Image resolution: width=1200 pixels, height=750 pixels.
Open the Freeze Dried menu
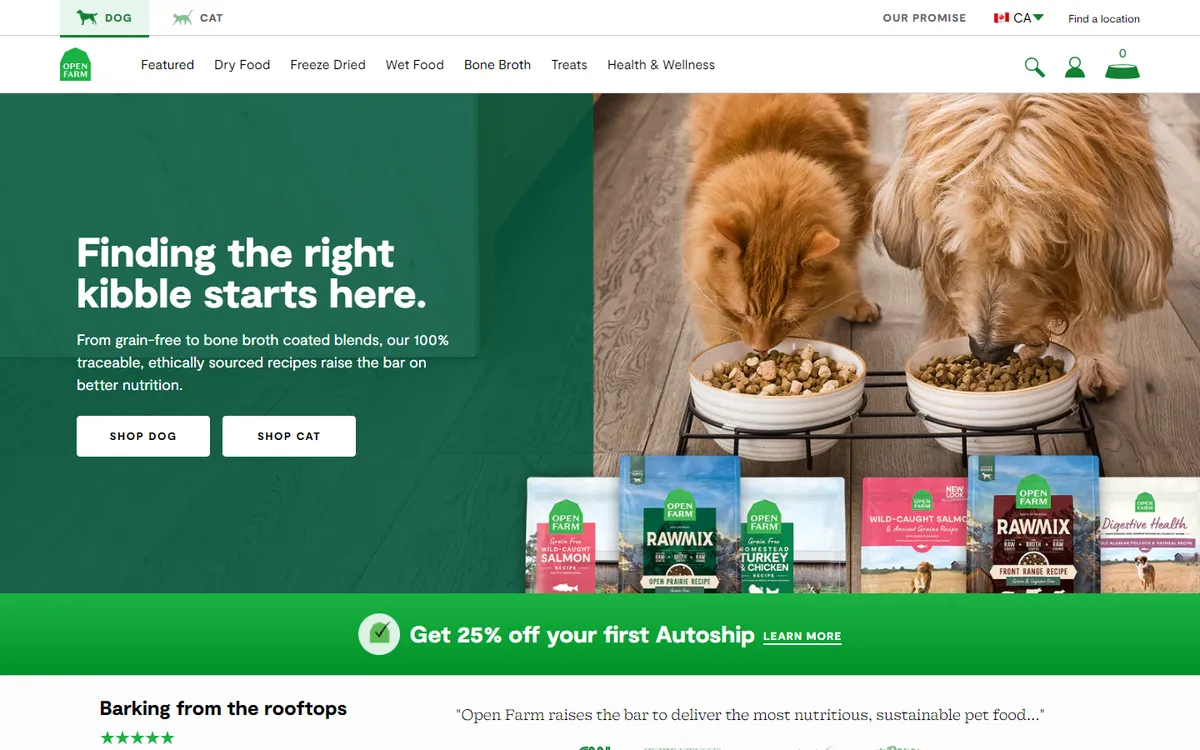coord(328,65)
